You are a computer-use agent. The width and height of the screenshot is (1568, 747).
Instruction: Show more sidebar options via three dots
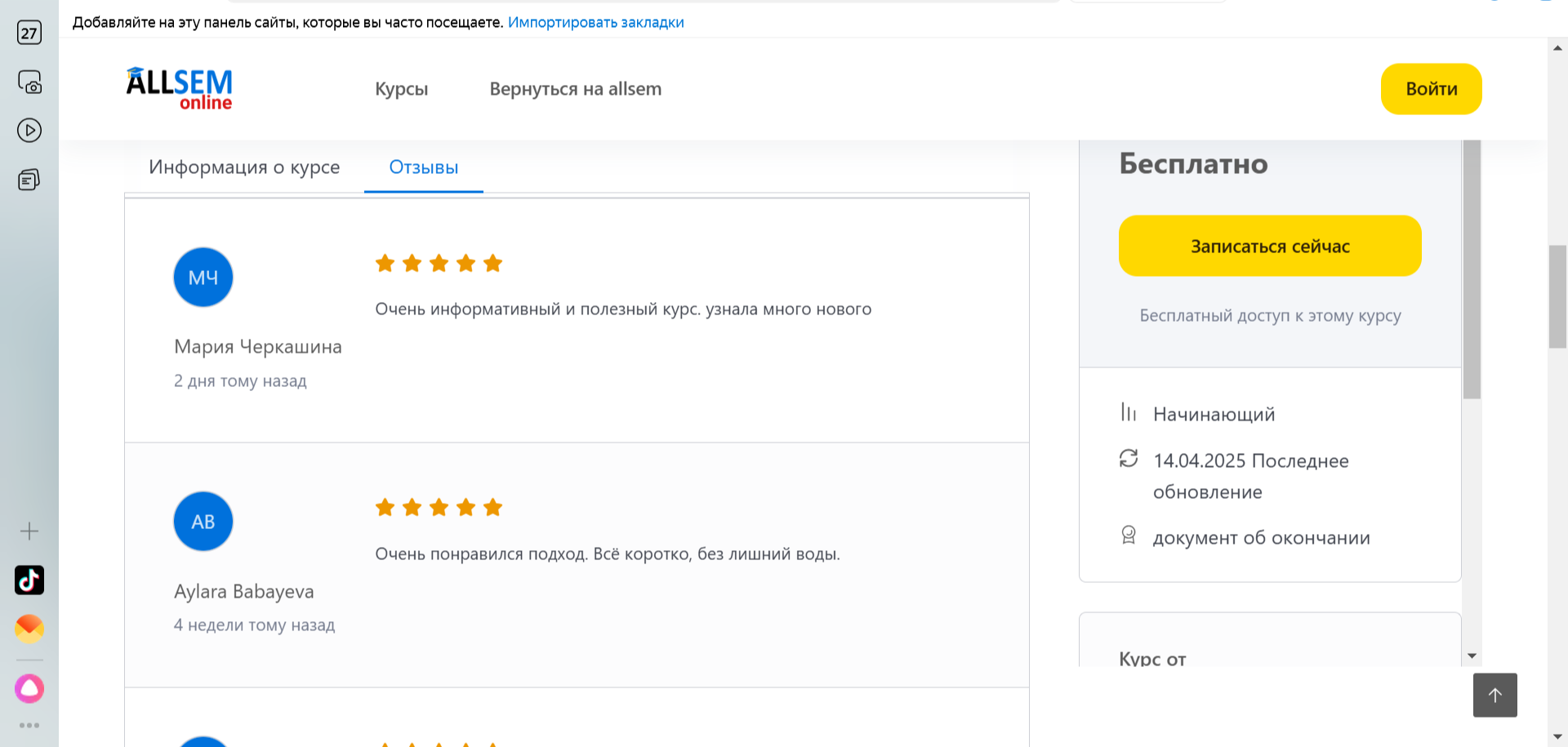(x=29, y=725)
